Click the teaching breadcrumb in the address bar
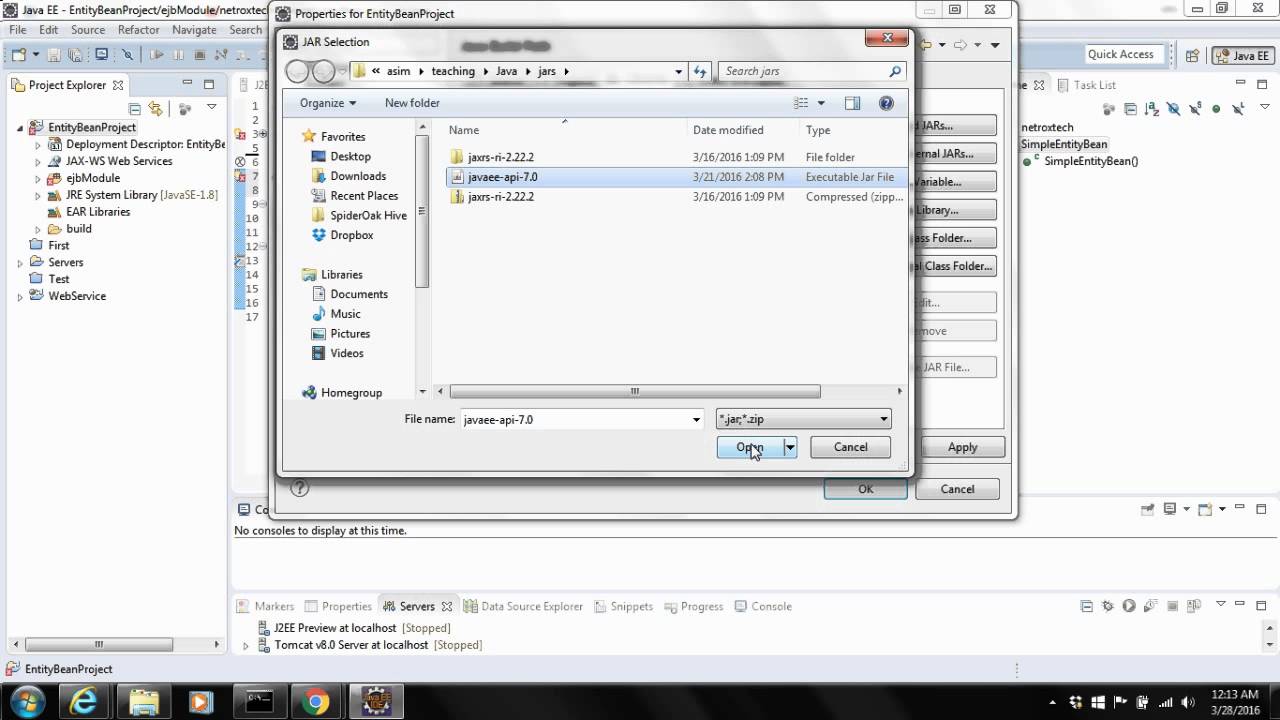The image size is (1280, 720). tap(453, 71)
